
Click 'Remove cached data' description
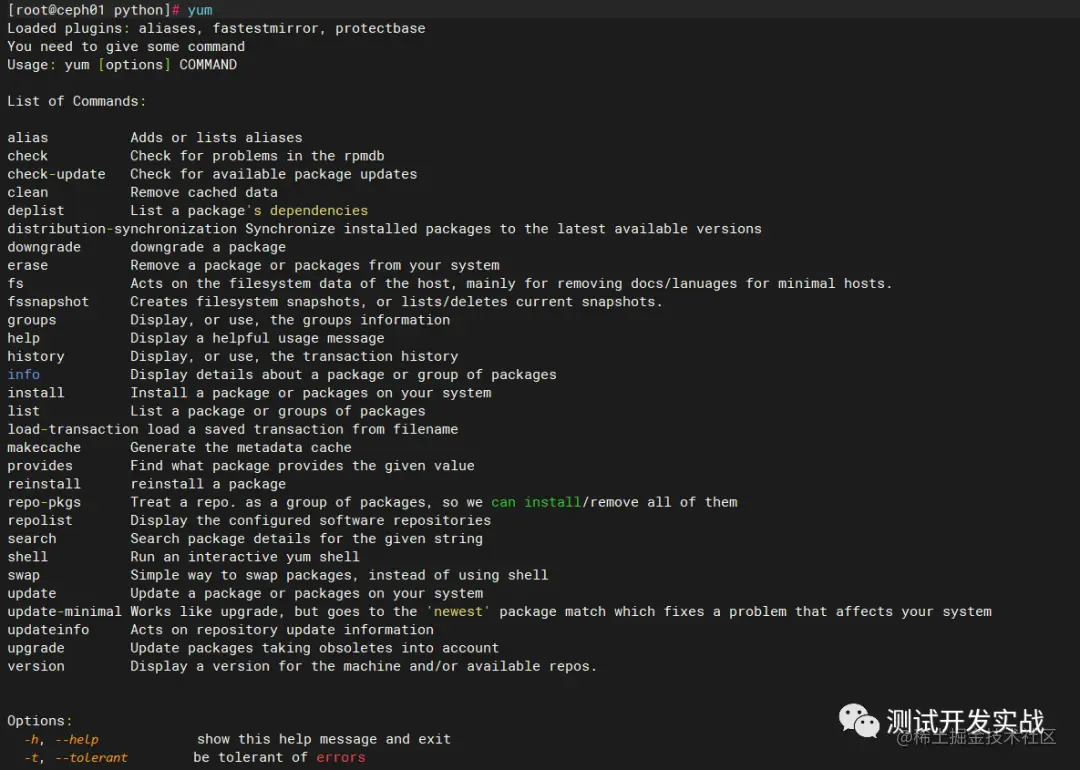point(204,192)
